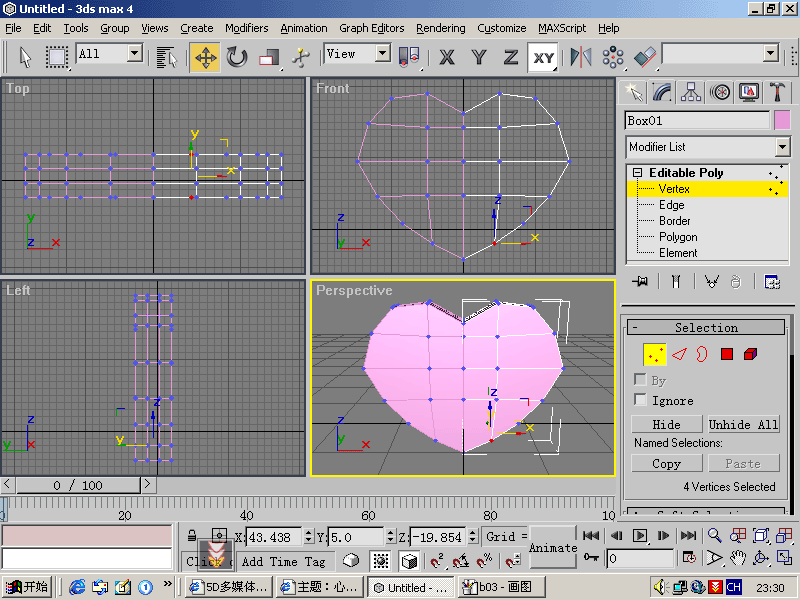Open the Utilities hammer panel tab
The width and height of the screenshot is (800, 600).
click(777, 92)
